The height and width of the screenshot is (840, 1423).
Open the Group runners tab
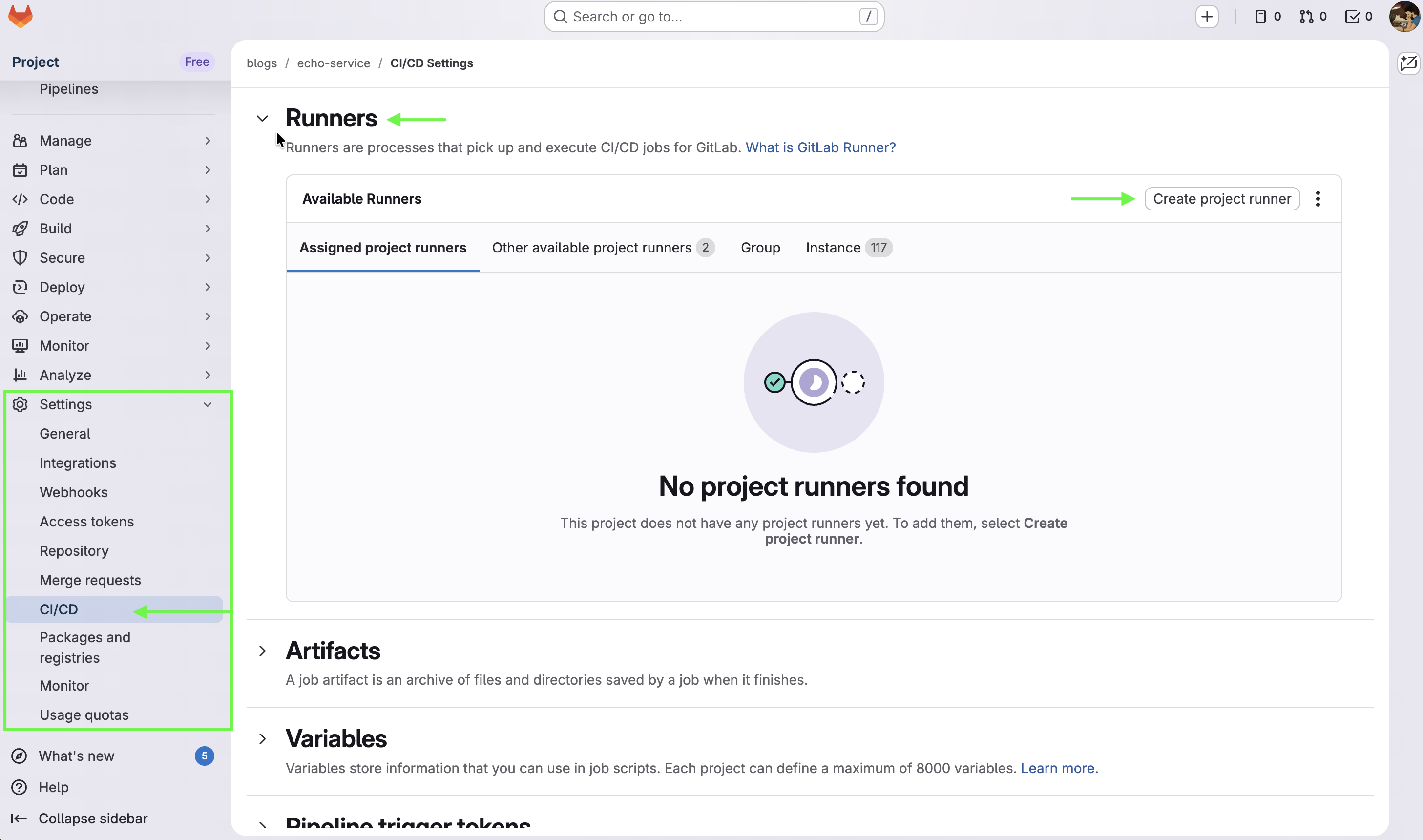[x=760, y=247]
